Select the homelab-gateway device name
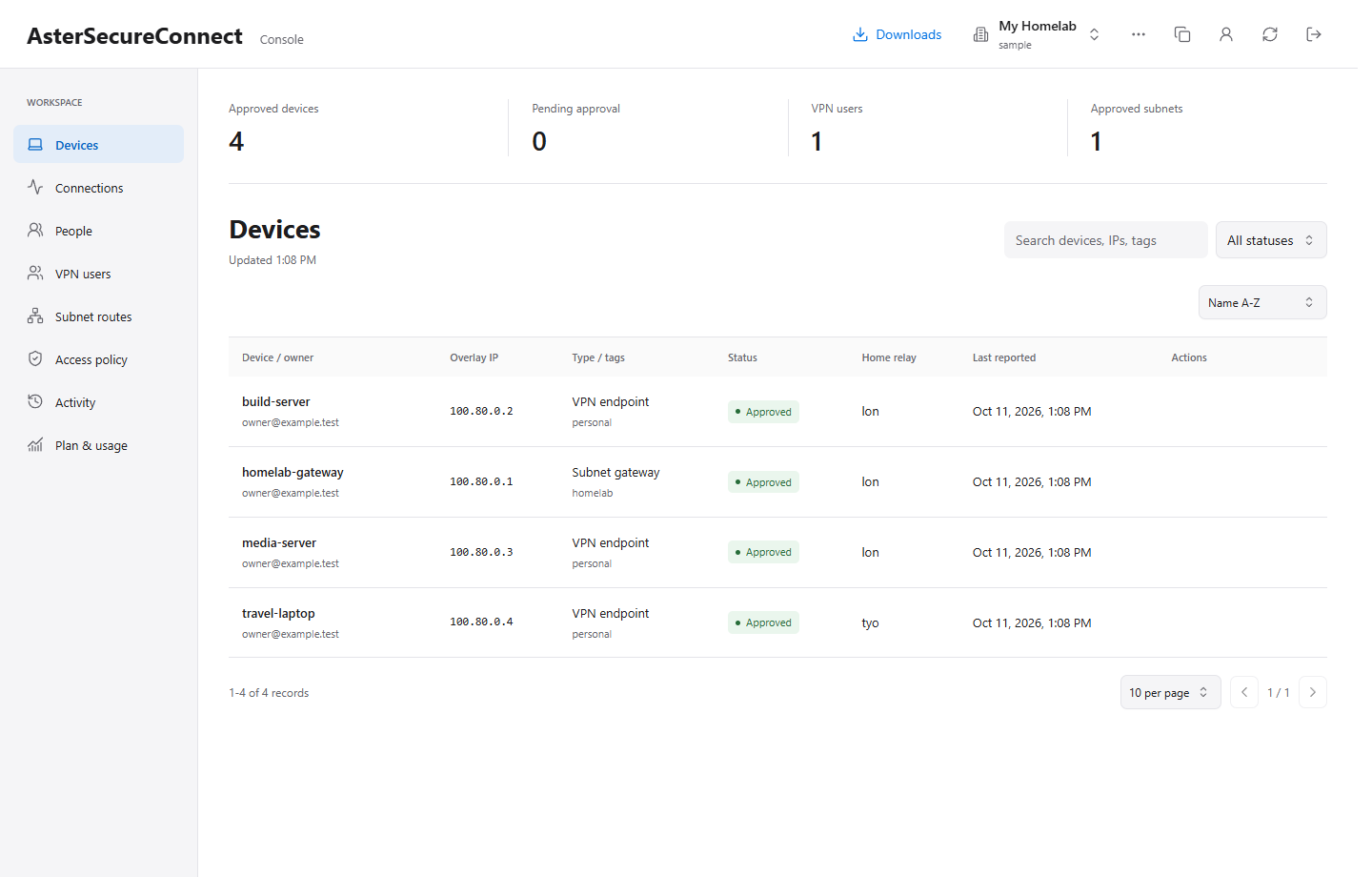This screenshot has height=877, width=1372. point(293,472)
